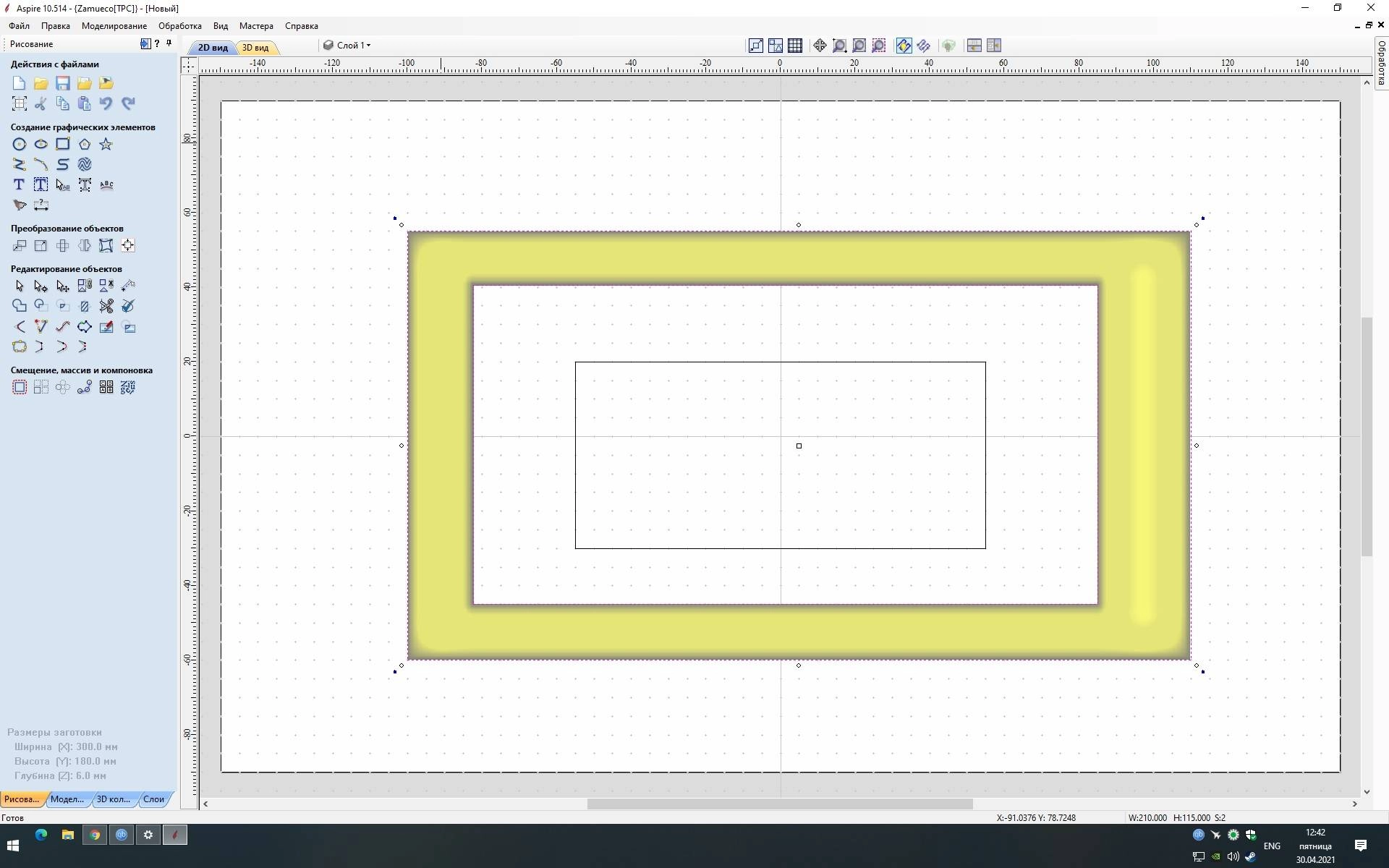Open the Windows Start menu

tap(13, 846)
